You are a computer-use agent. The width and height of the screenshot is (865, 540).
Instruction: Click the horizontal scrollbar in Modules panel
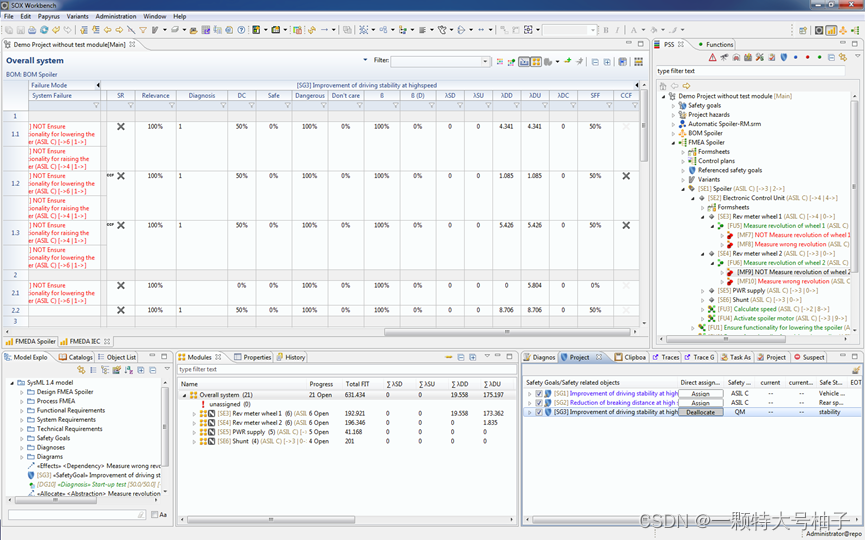click(x=270, y=520)
